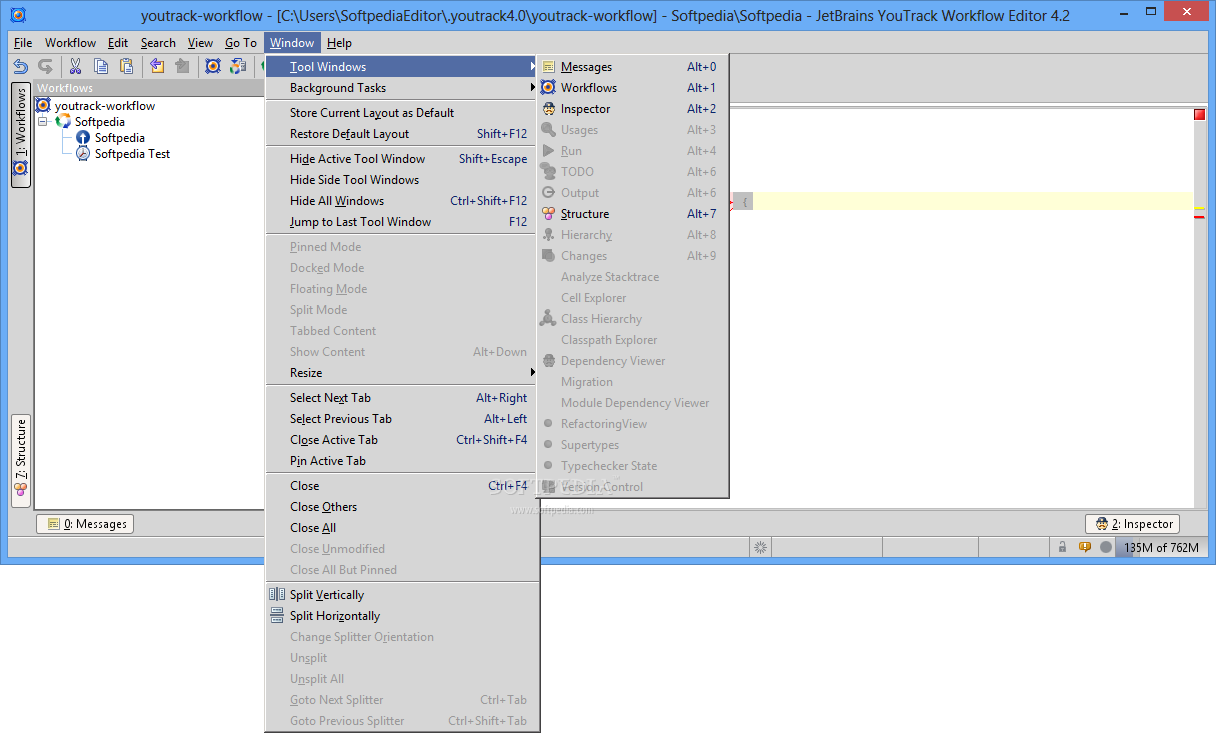Click the Copy icon in toolbar
Viewport: 1216px width, 733px height.
click(101, 66)
